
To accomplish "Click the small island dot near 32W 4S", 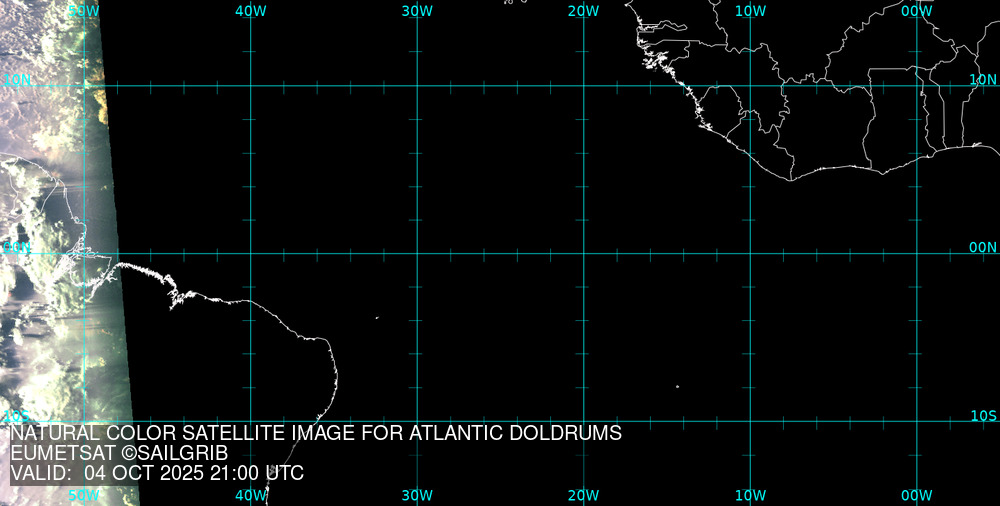I will pyautogui.click(x=377, y=318).
